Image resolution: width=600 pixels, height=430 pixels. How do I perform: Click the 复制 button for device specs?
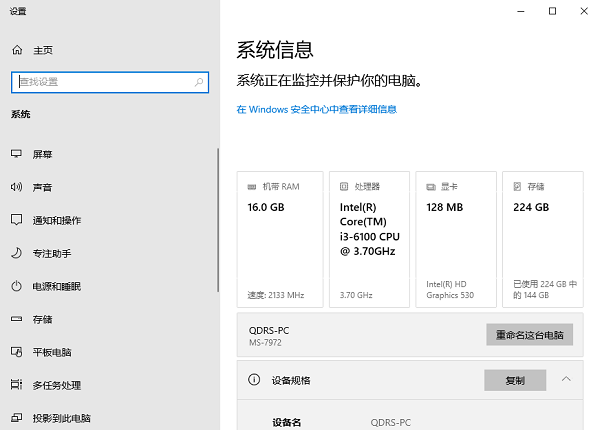(515, 380)
